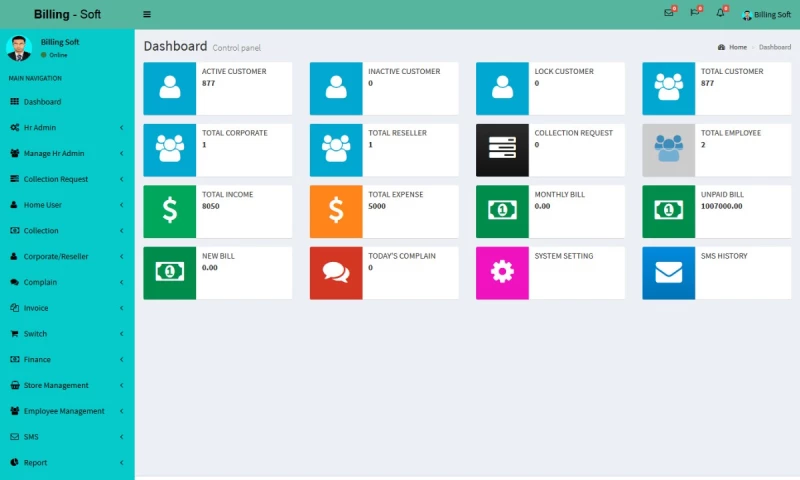This screenshot has width=800, height=480.
Task: Click Total Income green dollar icon
Action: click(169, 211)
